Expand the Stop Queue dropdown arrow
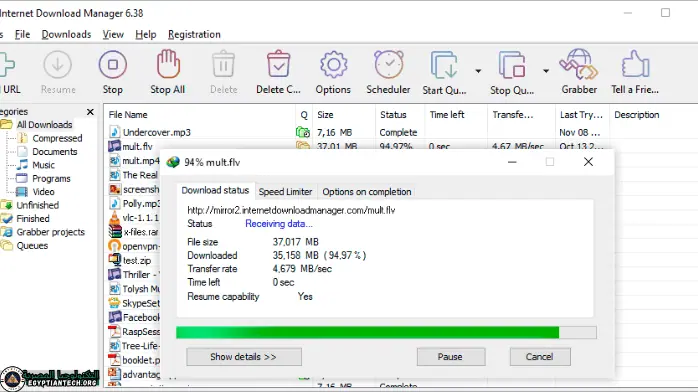The height and width of the screenshot is (392, 698). click(x=546, y=71)
